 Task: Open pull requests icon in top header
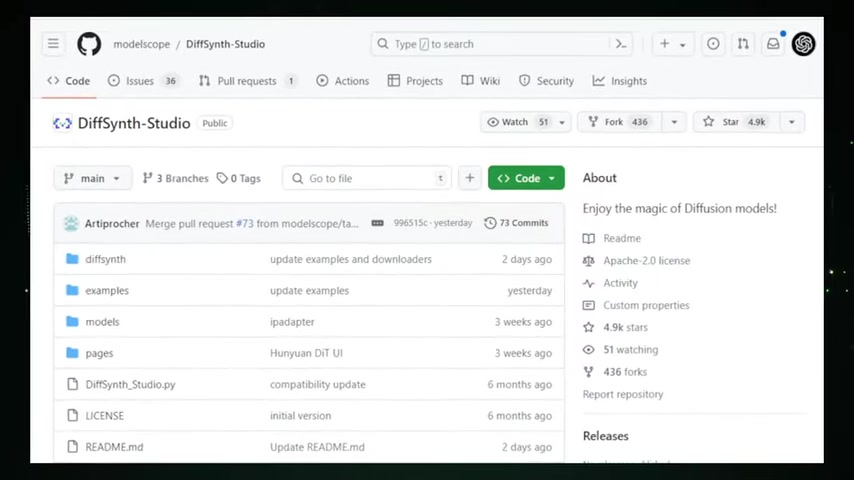pyautogui.click(x=743, y=44)
